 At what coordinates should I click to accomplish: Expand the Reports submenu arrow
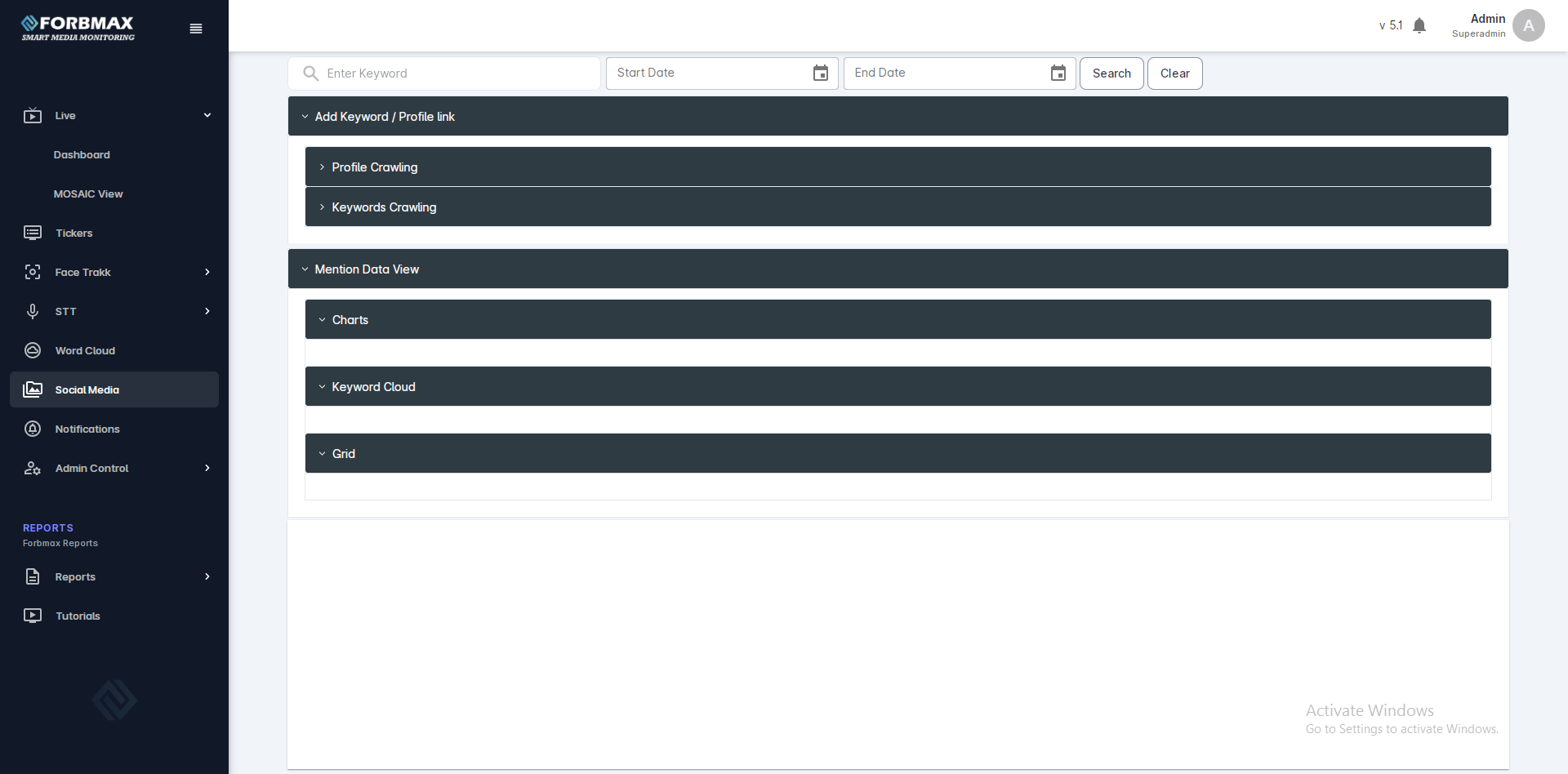pos(207,577)
